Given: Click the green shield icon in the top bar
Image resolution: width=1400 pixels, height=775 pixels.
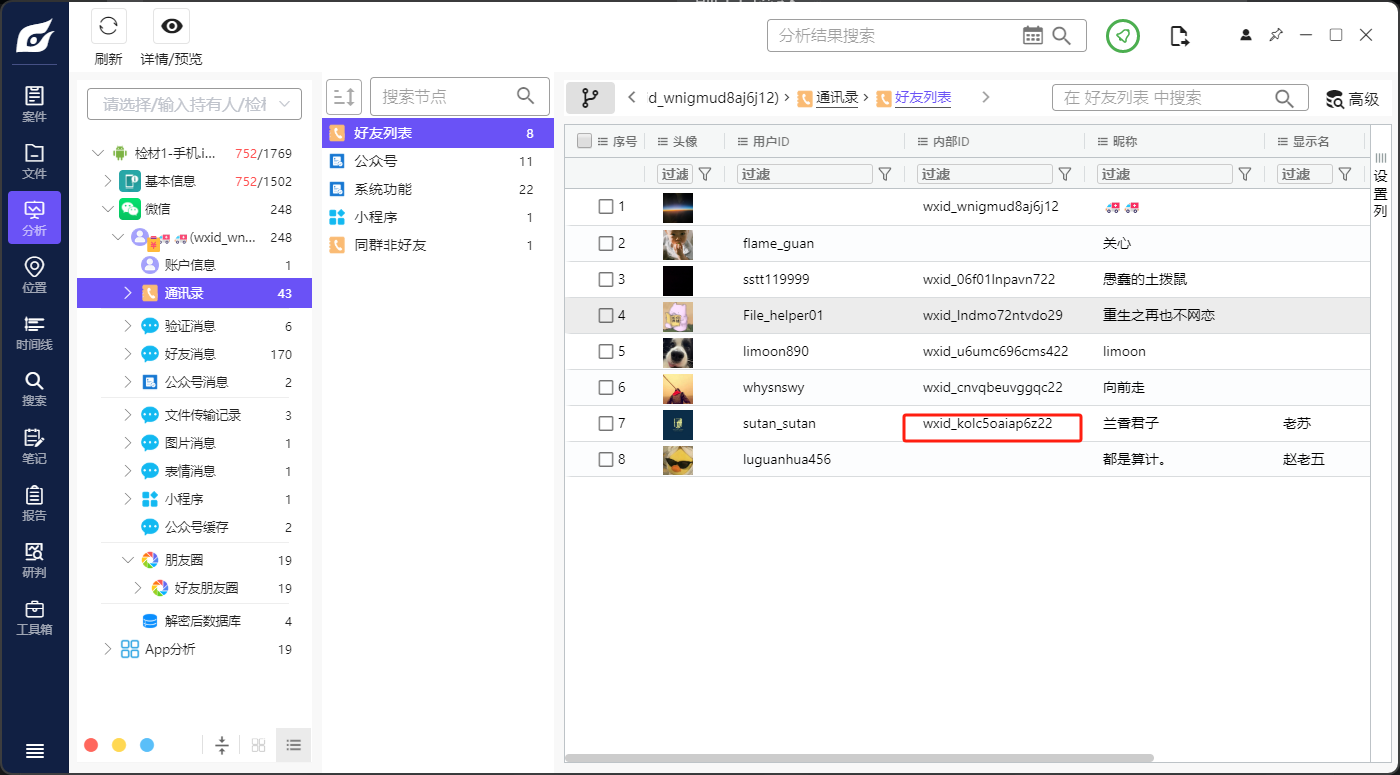Looking at the screenshot, I should tap(1123, 36).
